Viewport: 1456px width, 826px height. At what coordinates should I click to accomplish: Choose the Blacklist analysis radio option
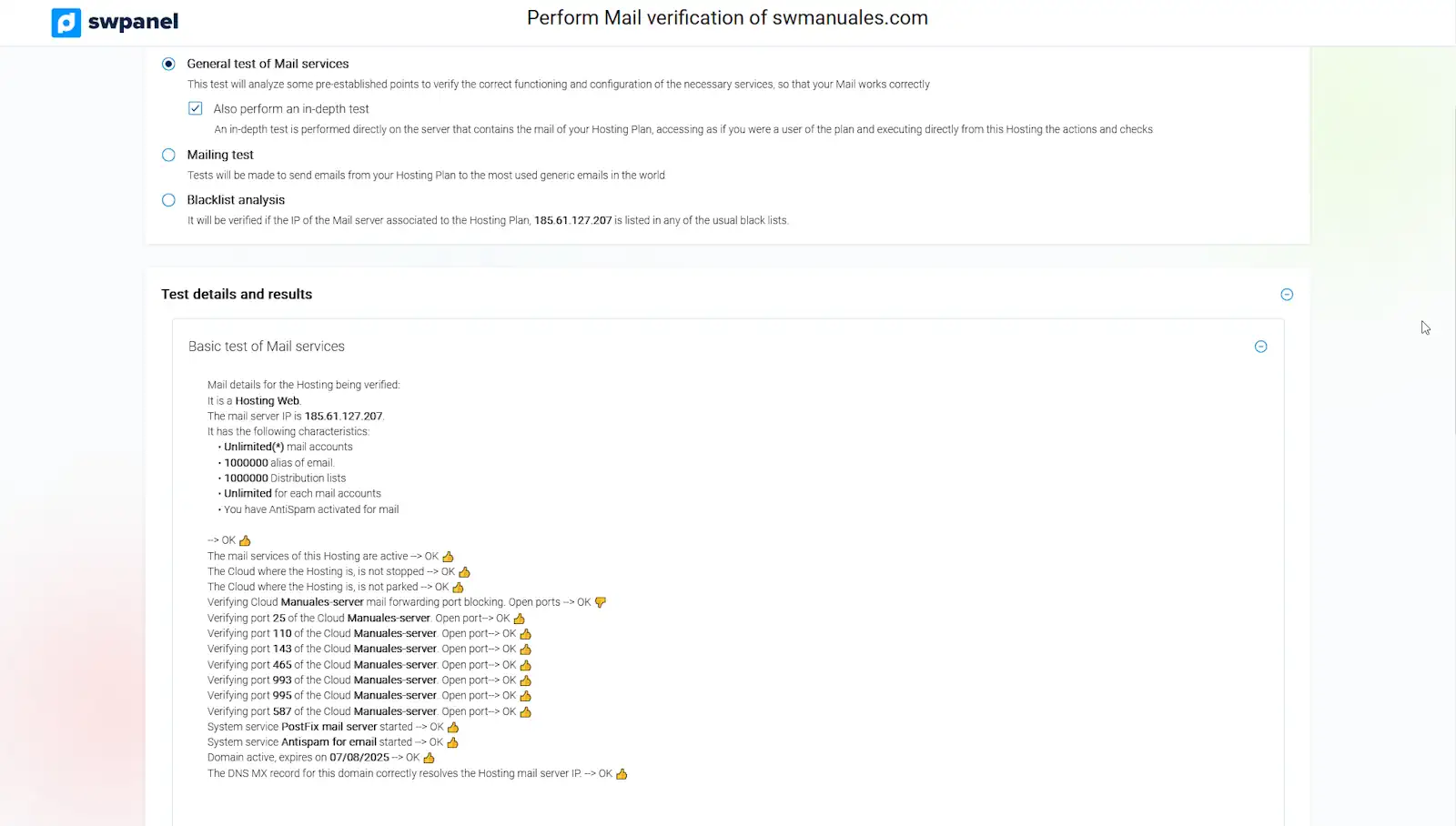tap(168, 200)
